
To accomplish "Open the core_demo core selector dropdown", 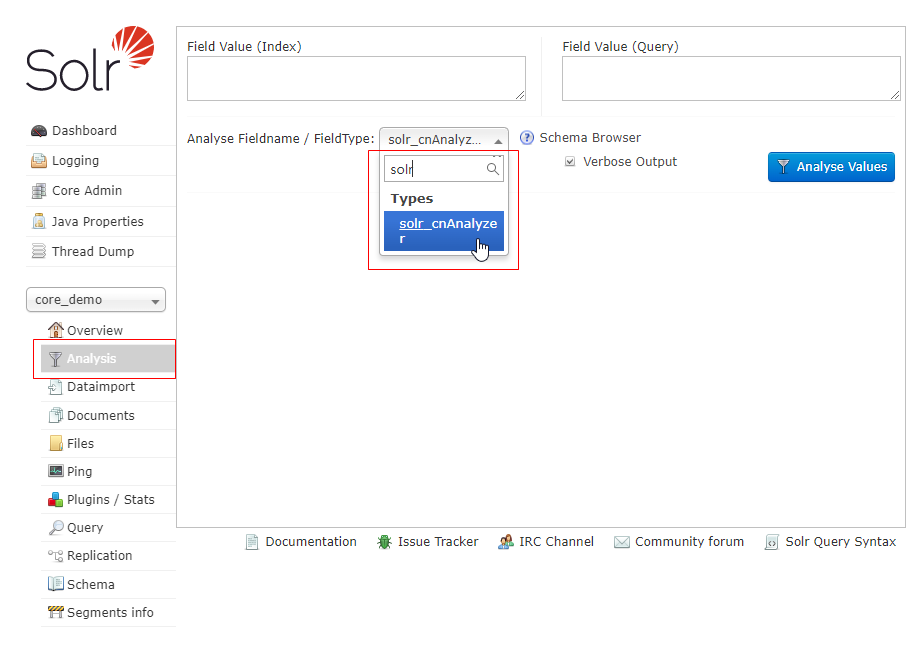I will pyautogui.click(x=96, y=300).
